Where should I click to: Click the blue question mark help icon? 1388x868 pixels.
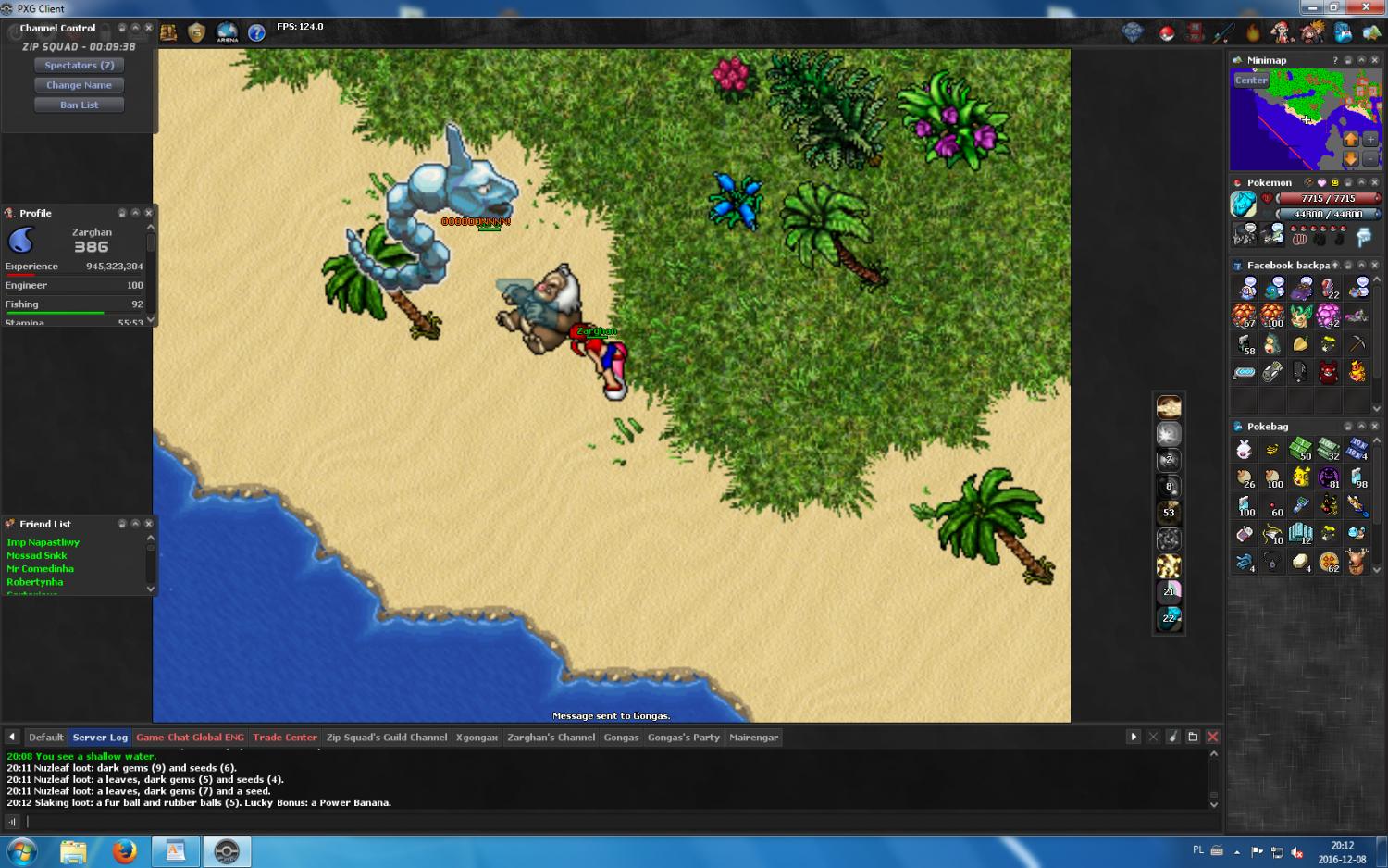(256, 33)
